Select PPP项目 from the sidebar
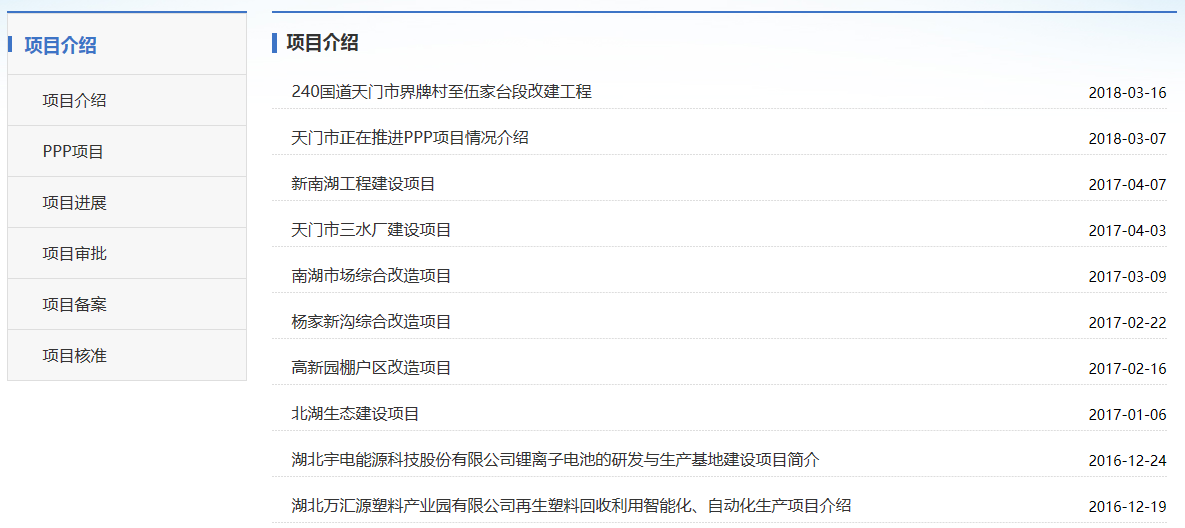This screenshot has width=1185, height=528. click(73, 151)
